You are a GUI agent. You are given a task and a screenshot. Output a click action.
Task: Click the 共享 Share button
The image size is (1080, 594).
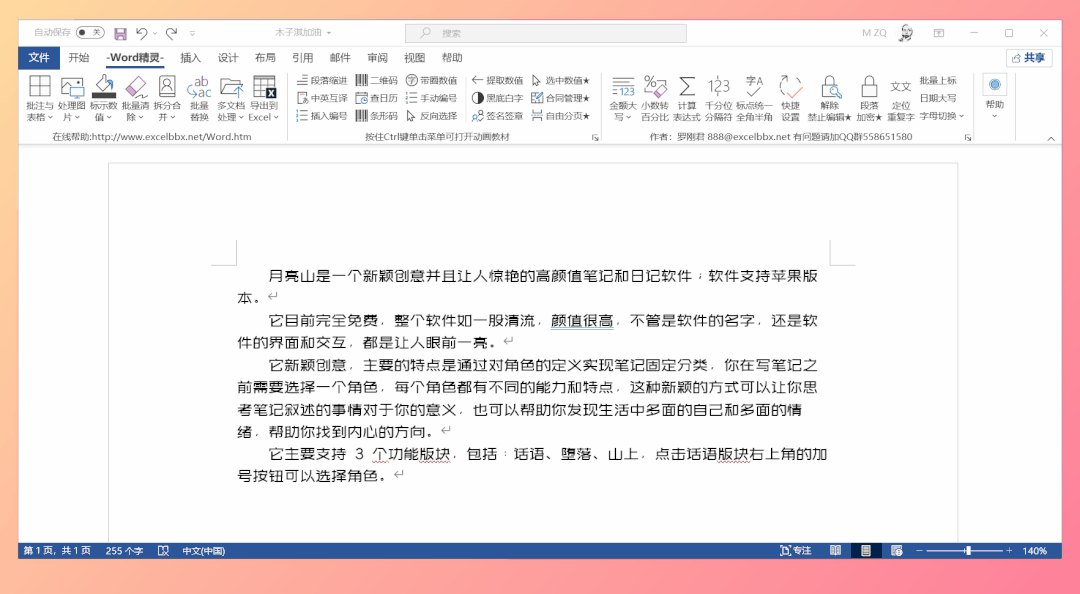coord(1028,57)
